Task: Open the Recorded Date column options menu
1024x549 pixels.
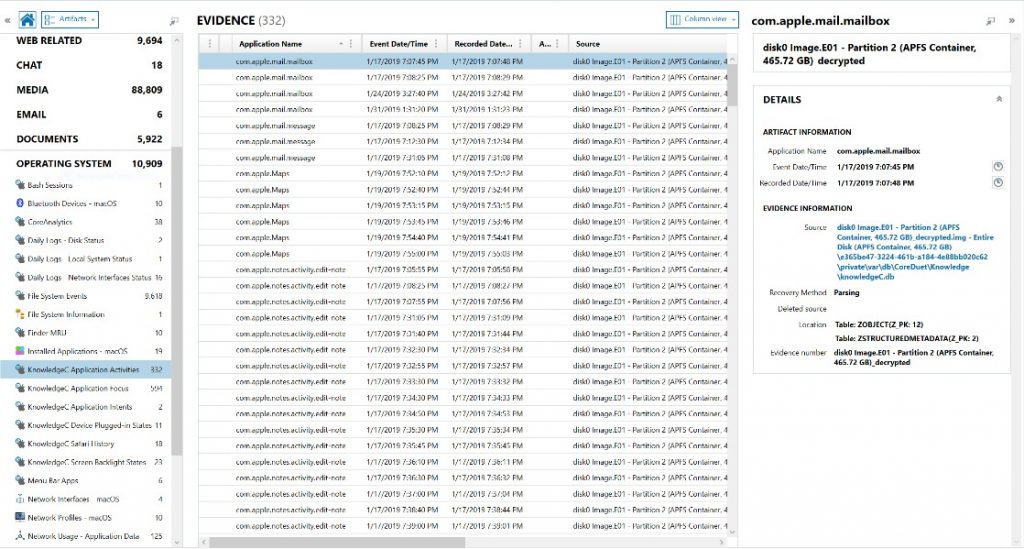Action: 520,44
